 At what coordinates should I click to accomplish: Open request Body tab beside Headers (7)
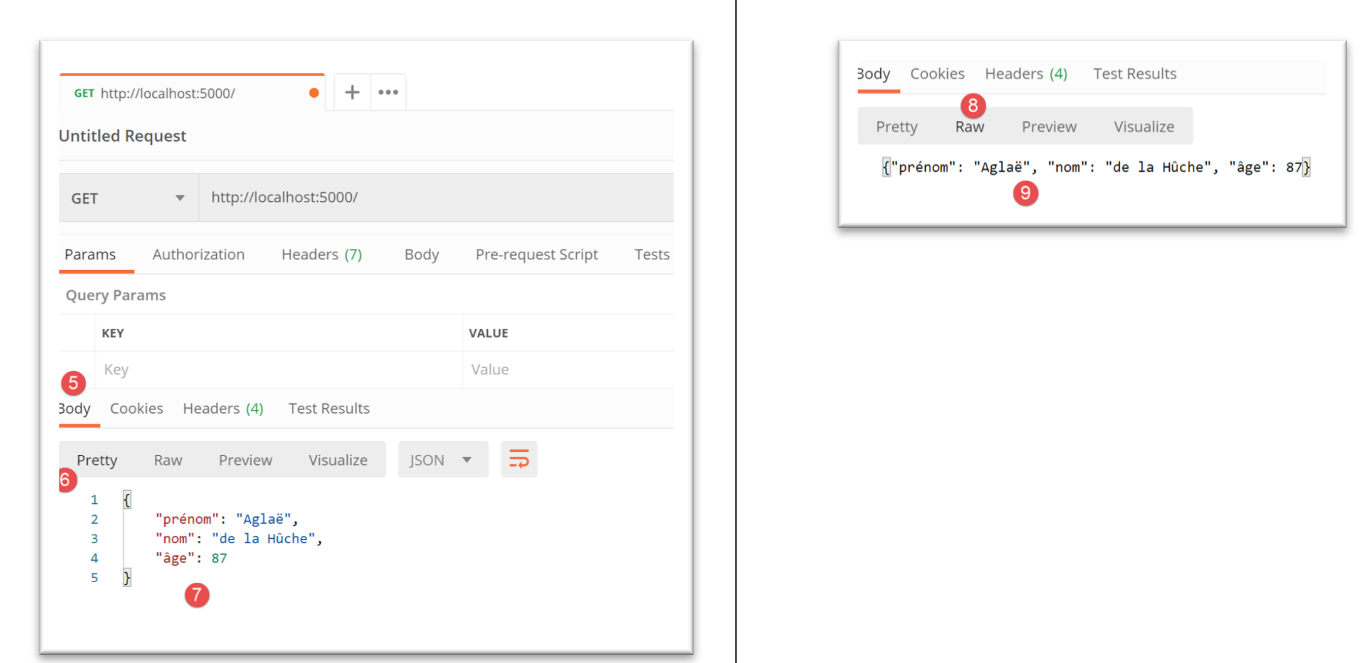[421, 255]
